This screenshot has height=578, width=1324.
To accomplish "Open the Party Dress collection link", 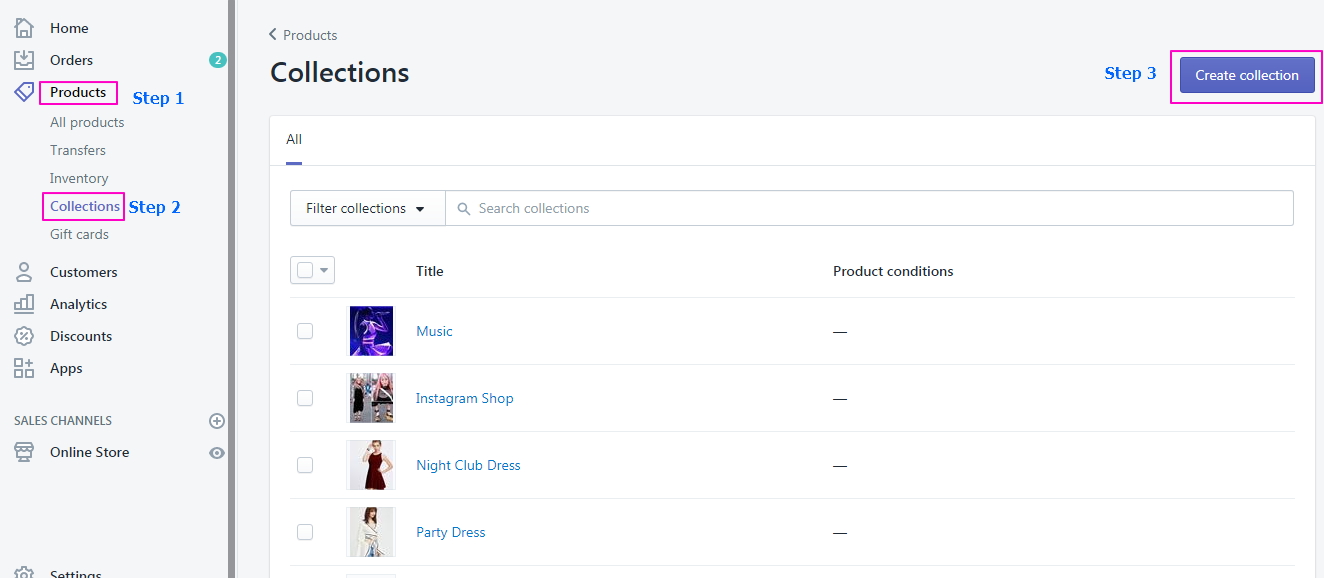I will point(450,532).
